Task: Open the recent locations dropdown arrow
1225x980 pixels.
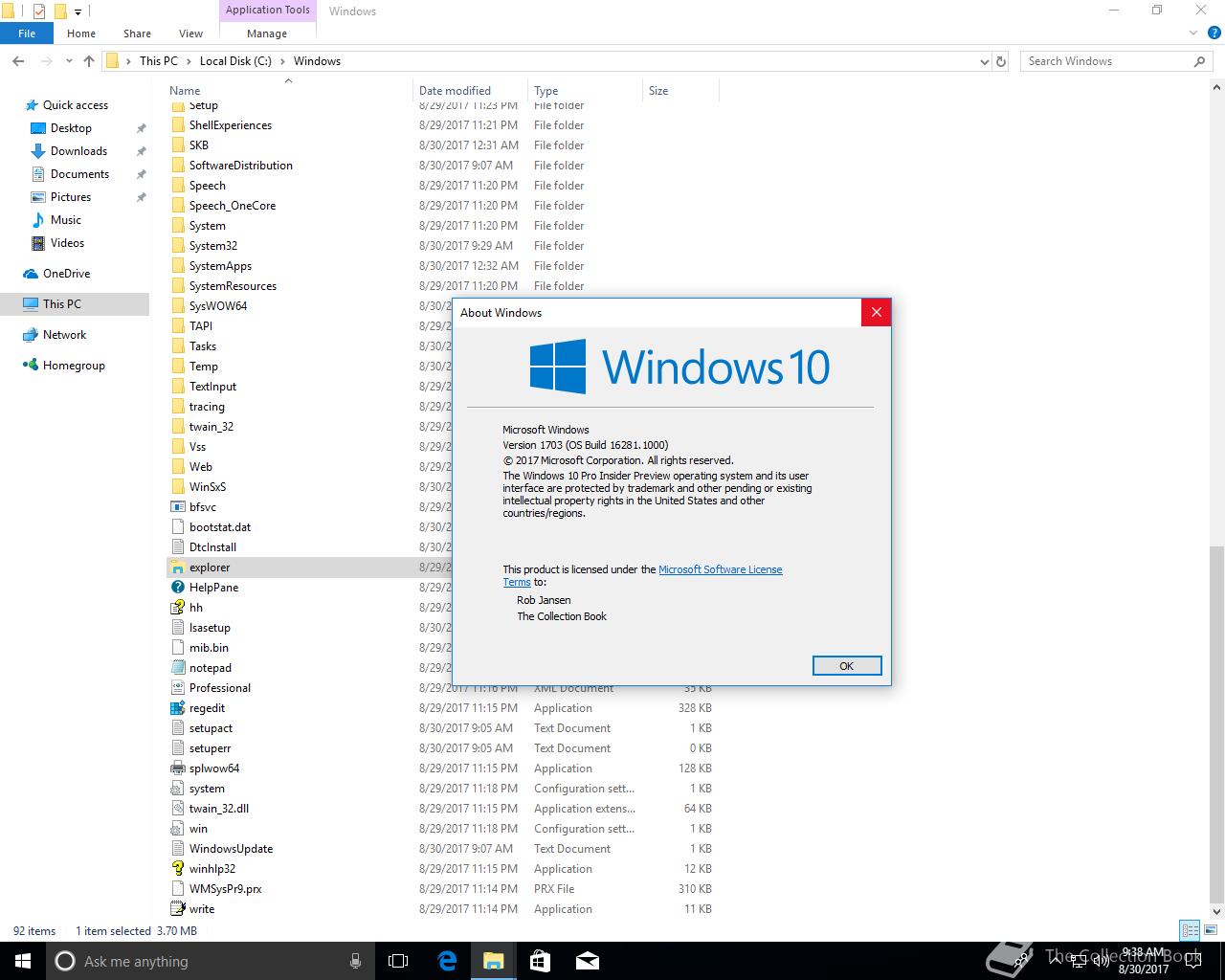Action: 69,61
